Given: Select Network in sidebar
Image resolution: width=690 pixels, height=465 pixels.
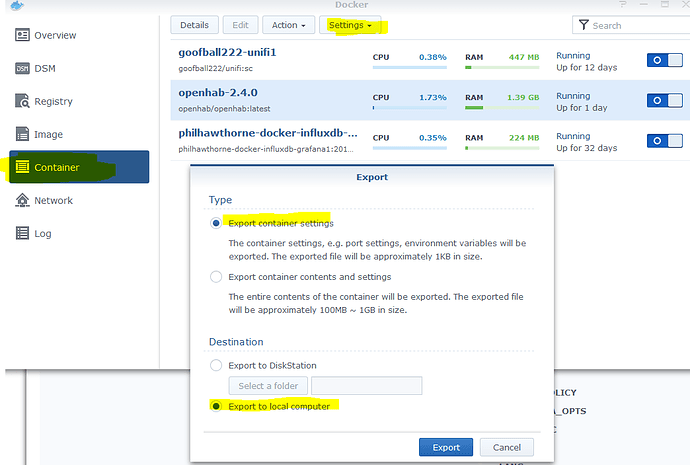Looking at the screenshot, I should (53, 200).
